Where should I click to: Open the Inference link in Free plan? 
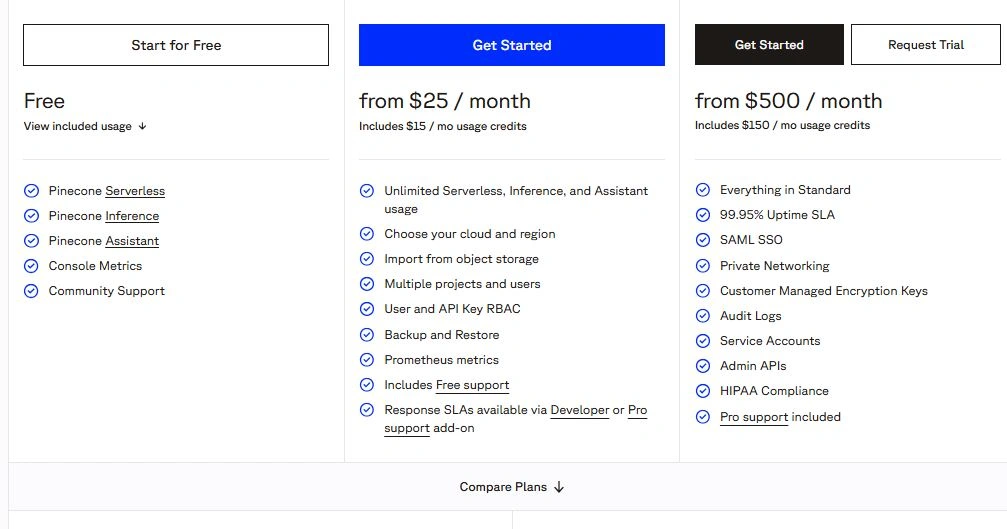[x=132, y=216]
